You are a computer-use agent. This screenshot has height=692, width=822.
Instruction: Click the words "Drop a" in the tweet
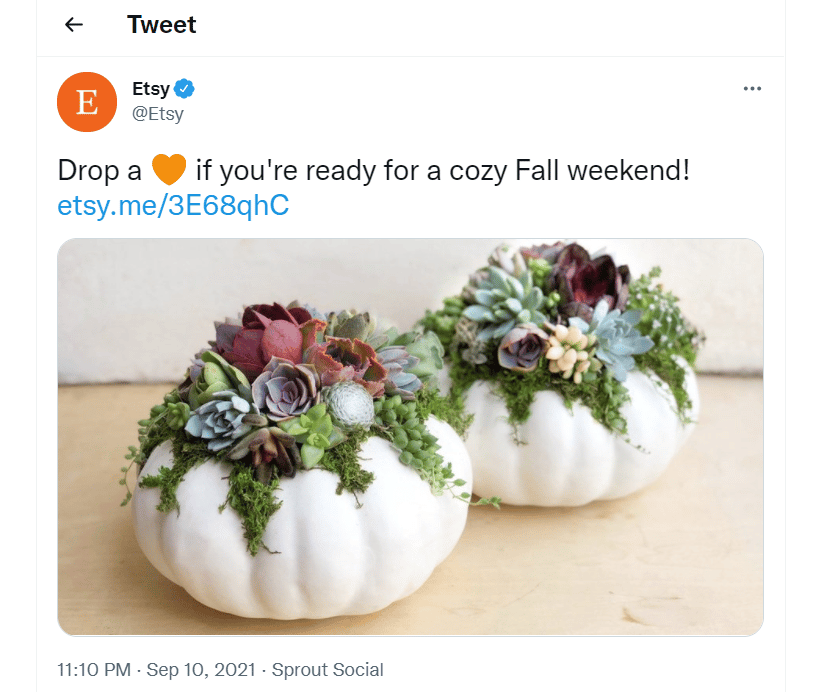tap(100, 170)
